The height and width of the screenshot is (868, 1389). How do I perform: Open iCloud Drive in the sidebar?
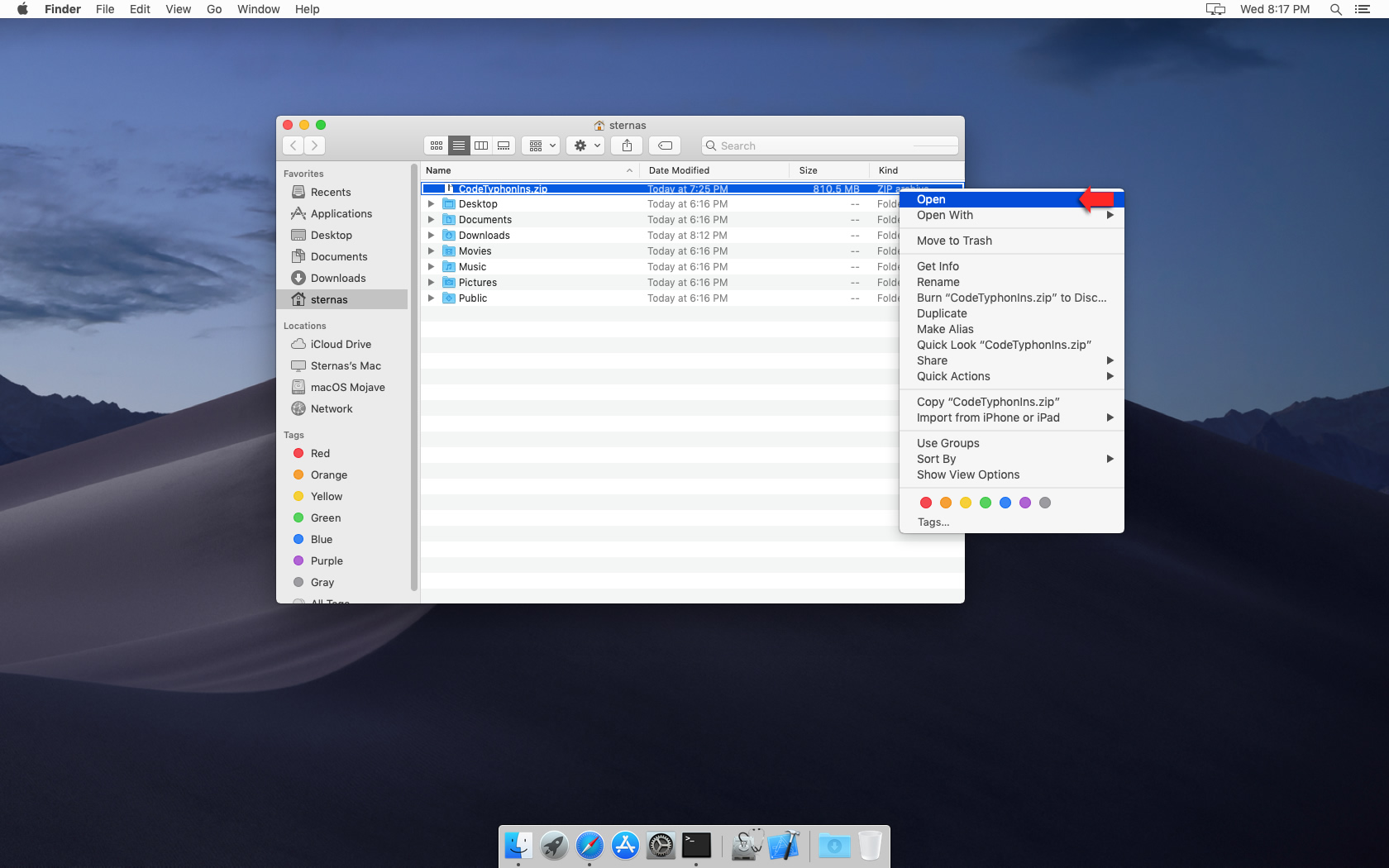click(341, 344)
